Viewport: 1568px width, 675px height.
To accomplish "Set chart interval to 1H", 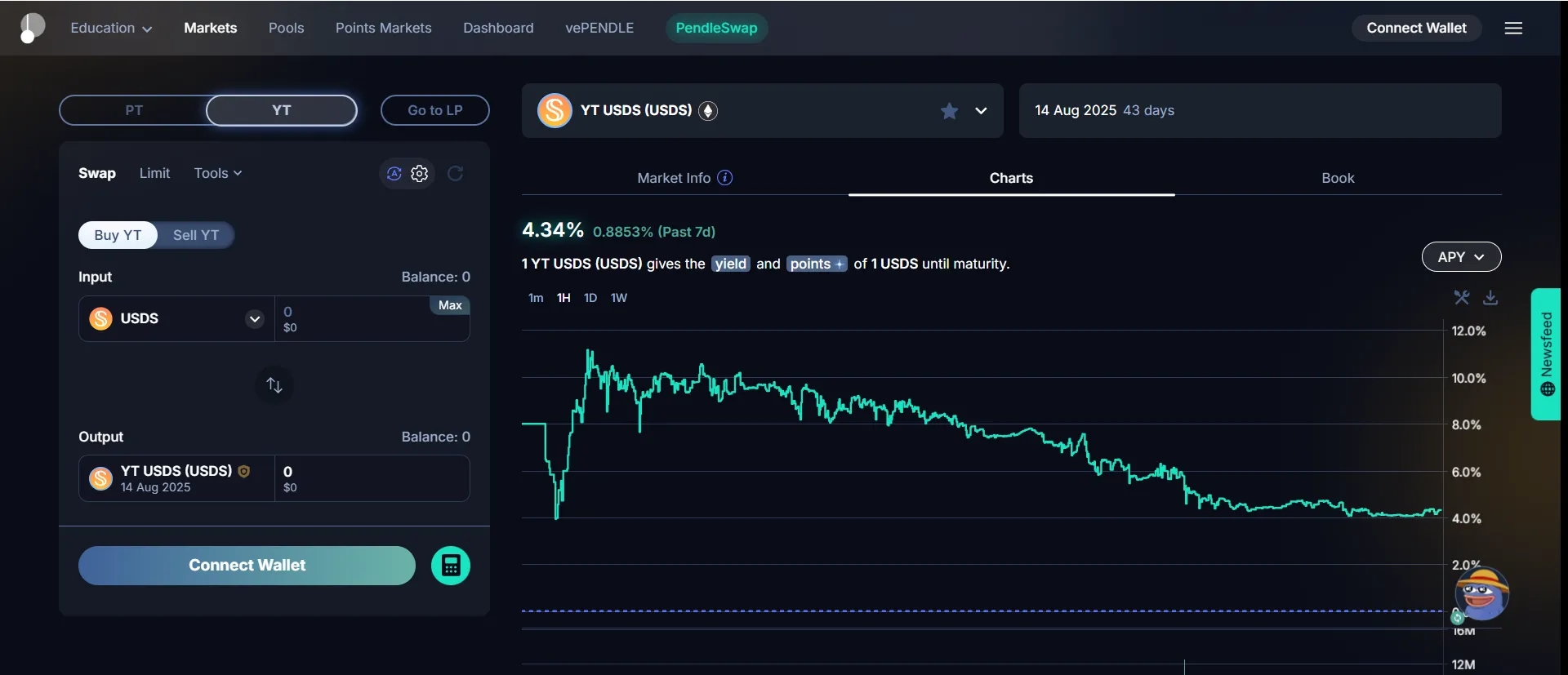I will tap(563, 298).
